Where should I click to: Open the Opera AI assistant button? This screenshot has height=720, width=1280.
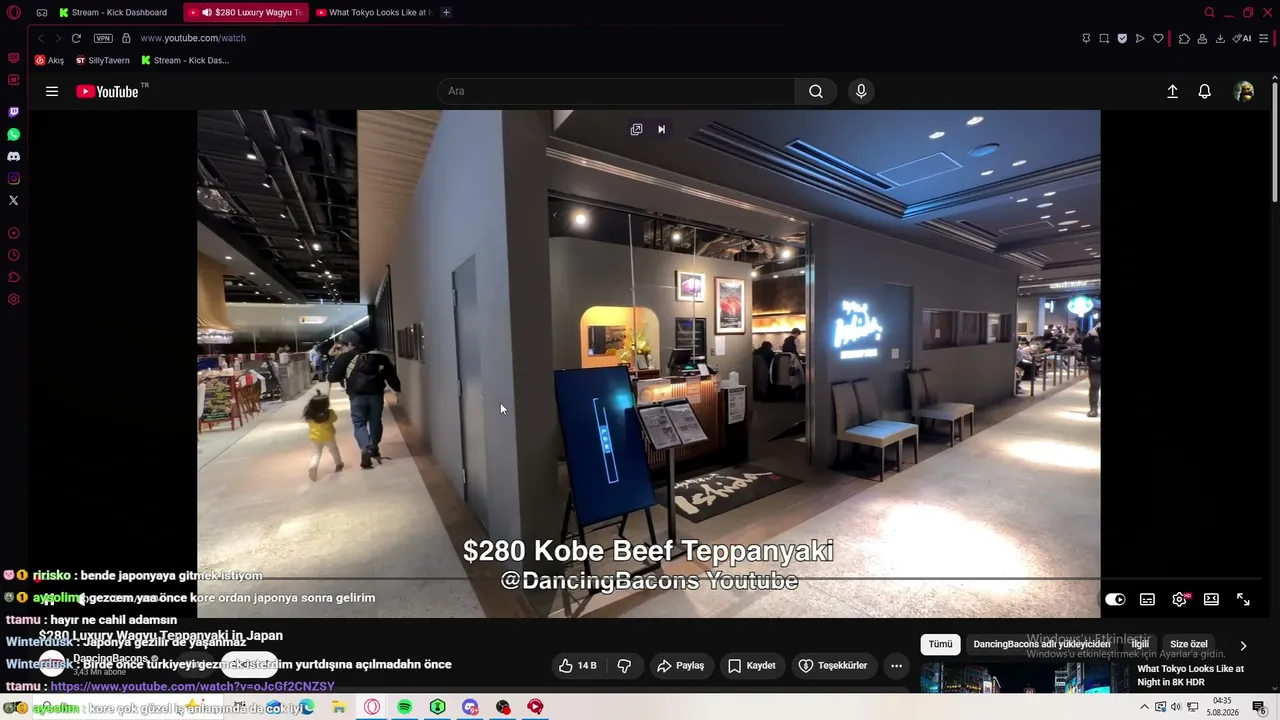1242,38
